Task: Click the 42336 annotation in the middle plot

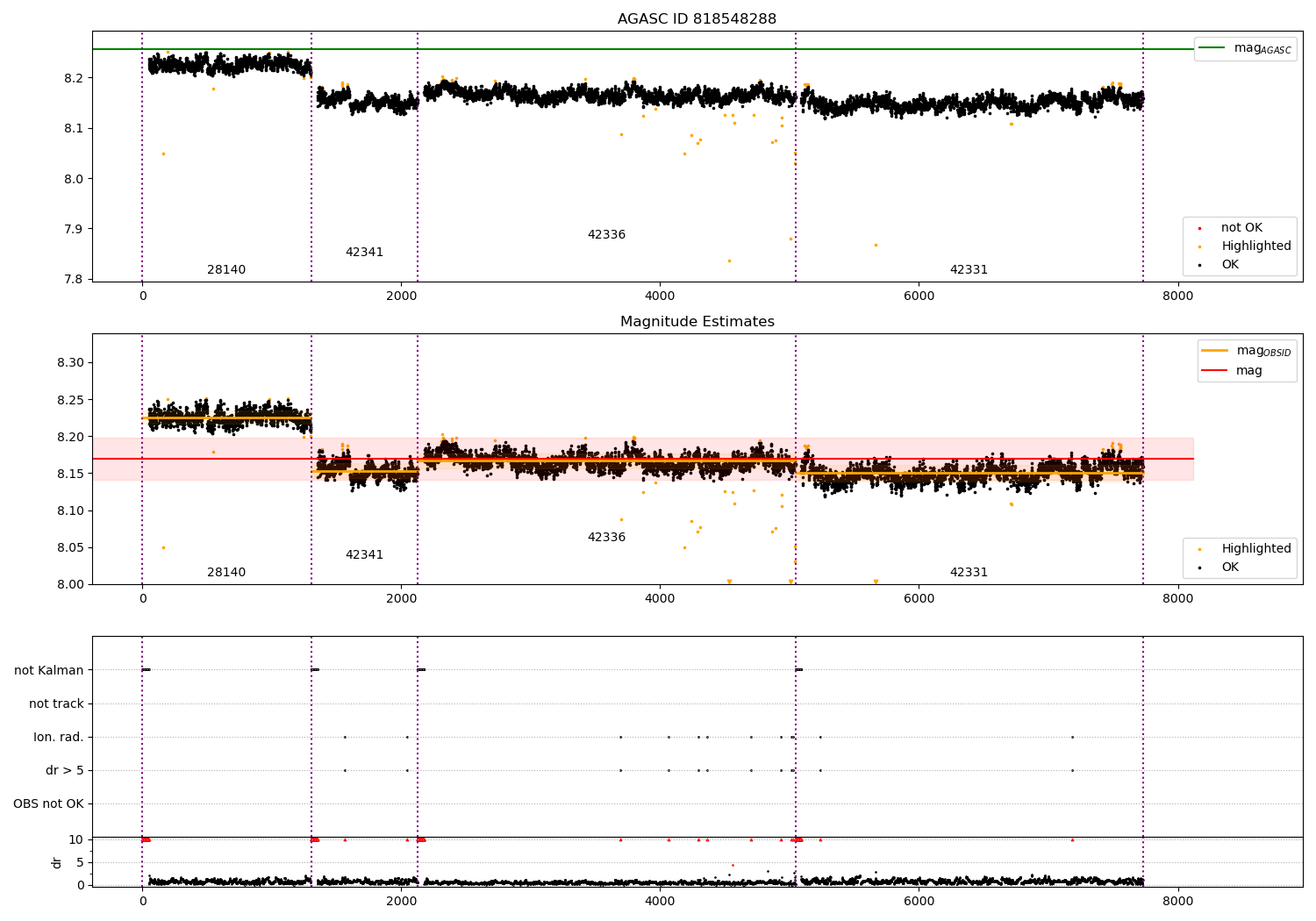Action: click(606, 538)
